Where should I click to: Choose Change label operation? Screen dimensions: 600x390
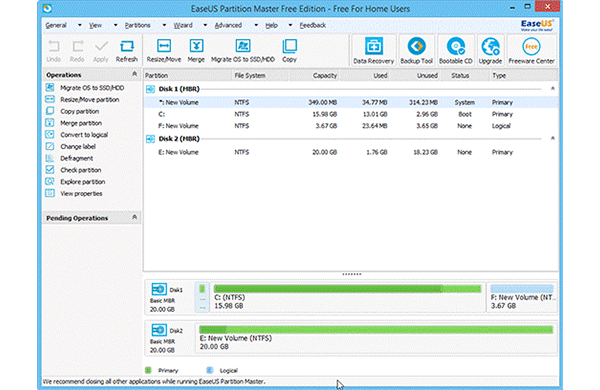pos(71,147)
